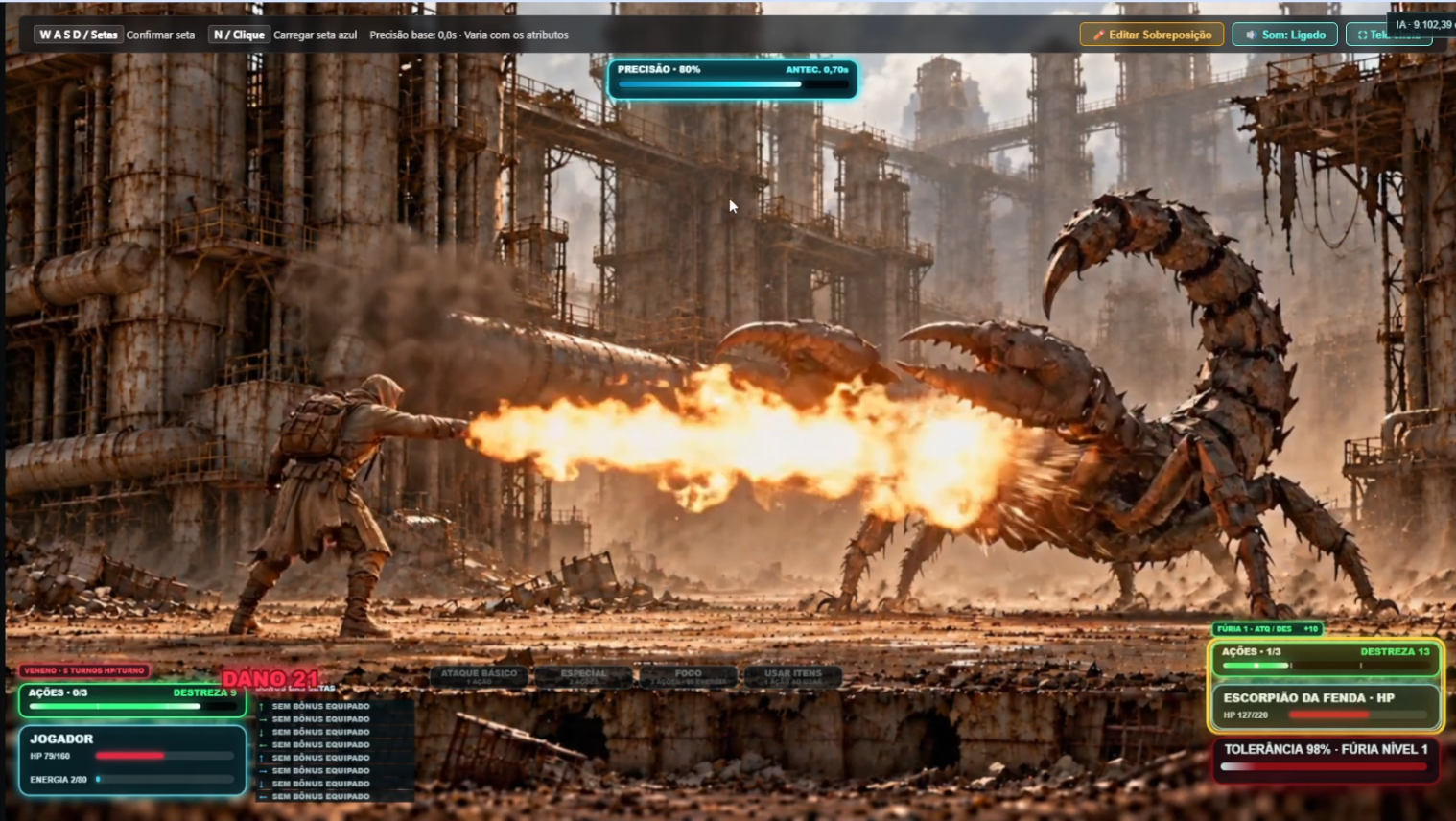Click the IA - 9.102,39 counter
The image size is (1456, 821).
[1423, 24]
